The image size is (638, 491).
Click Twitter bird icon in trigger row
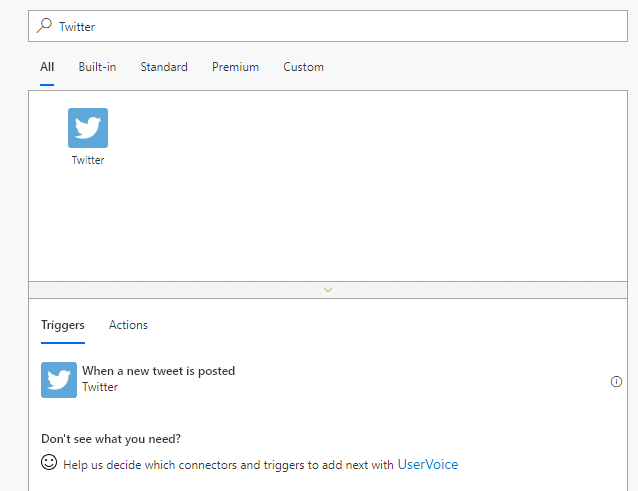tap(59, 380)
